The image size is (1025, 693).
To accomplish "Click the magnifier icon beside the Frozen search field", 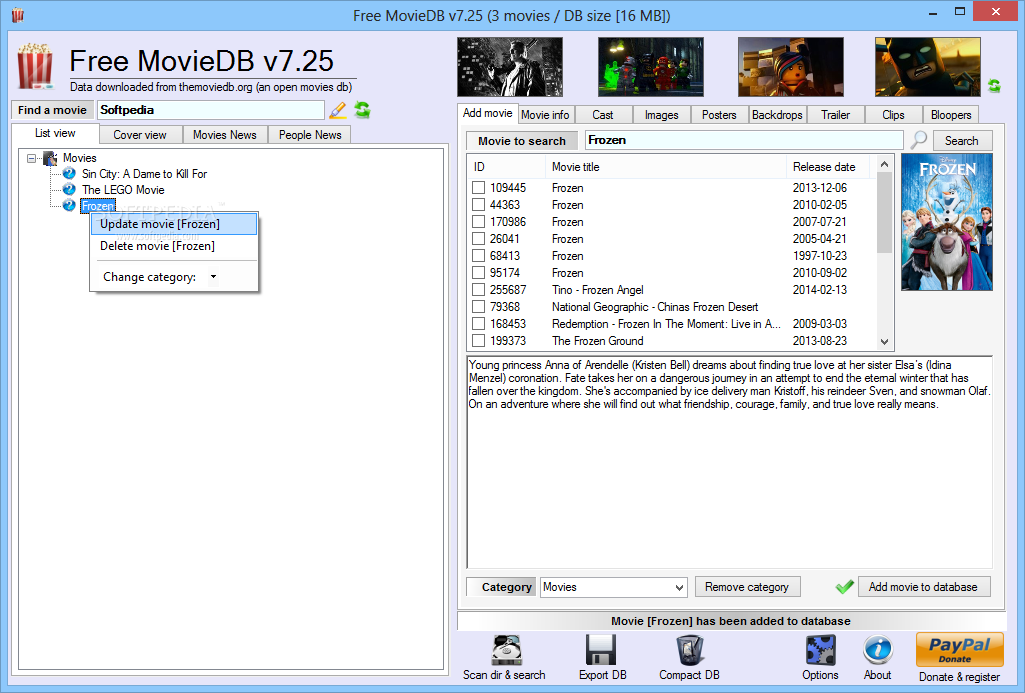I will [x=918, y=140].
